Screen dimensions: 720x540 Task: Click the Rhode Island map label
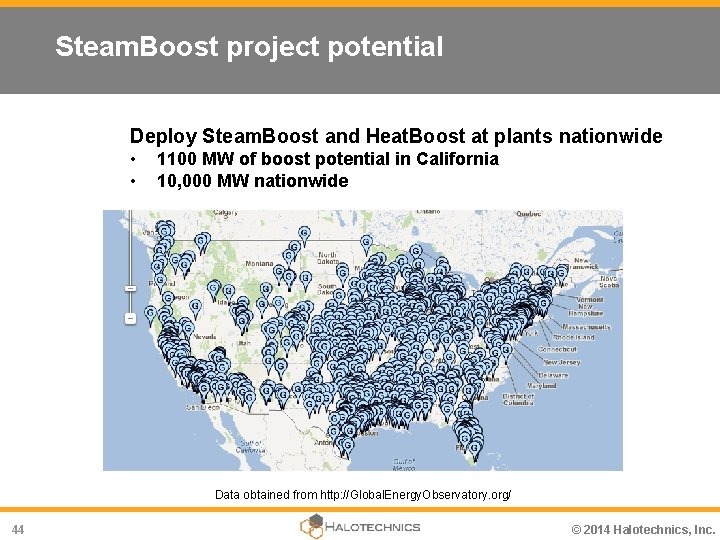(x=574, y=337)
